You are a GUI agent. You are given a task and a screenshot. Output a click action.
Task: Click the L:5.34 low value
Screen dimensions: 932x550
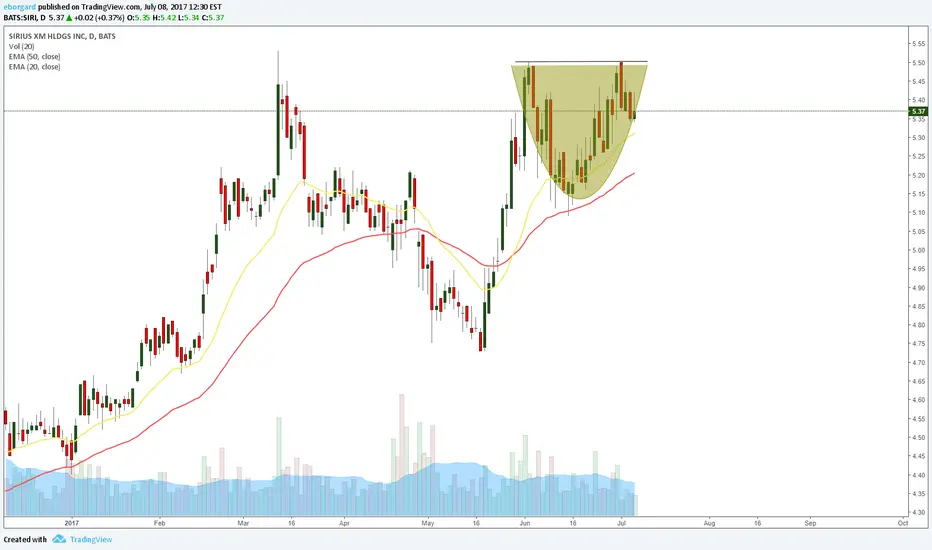click(188, 18)
